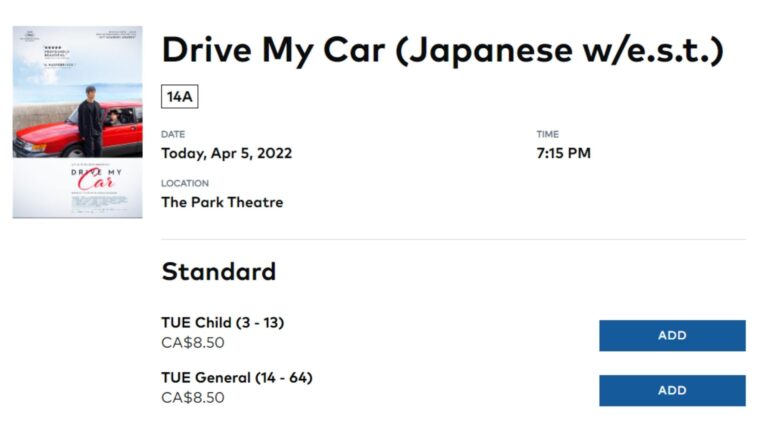Viewport: 768px width, 432px height.
Task: Select the date Today, Apr 5, 2022
Action: coord(227,154)
